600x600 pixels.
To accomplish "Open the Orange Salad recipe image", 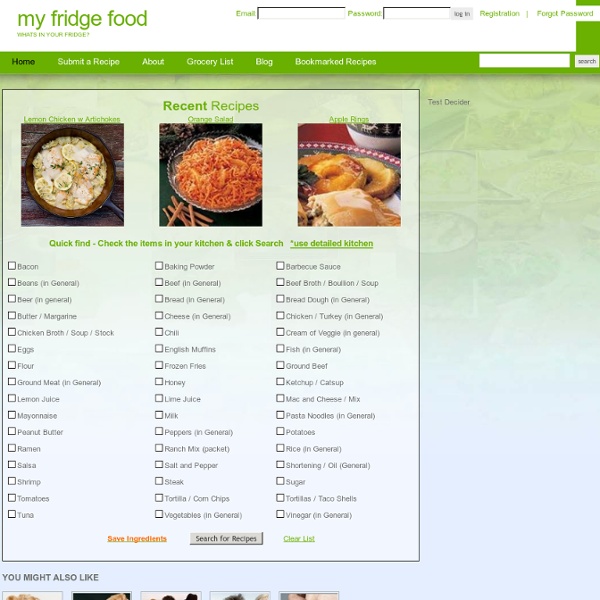I will (211, 175).
